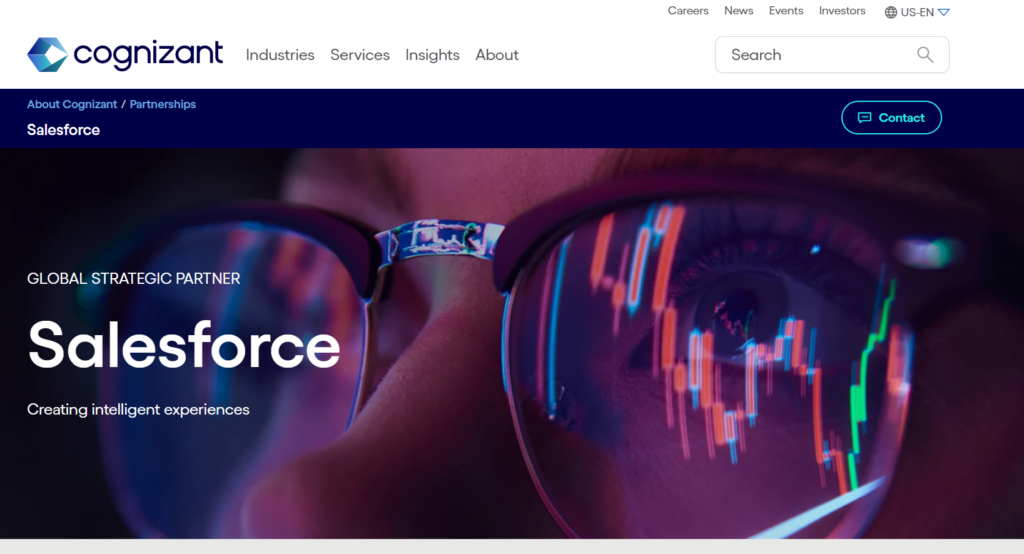This screenshot has width=1024, height=554.
Task: Open the Industries menu
Action: pyautogui.click(x=280, y=55)
